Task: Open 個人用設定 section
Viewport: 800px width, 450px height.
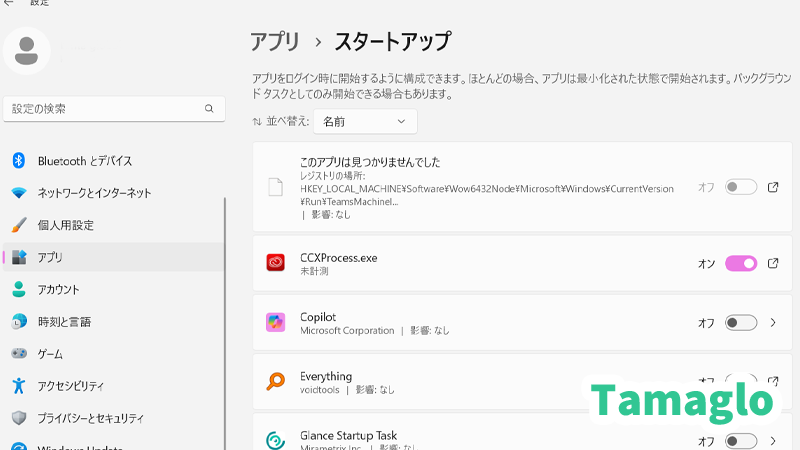Action: tap(66, 226)
